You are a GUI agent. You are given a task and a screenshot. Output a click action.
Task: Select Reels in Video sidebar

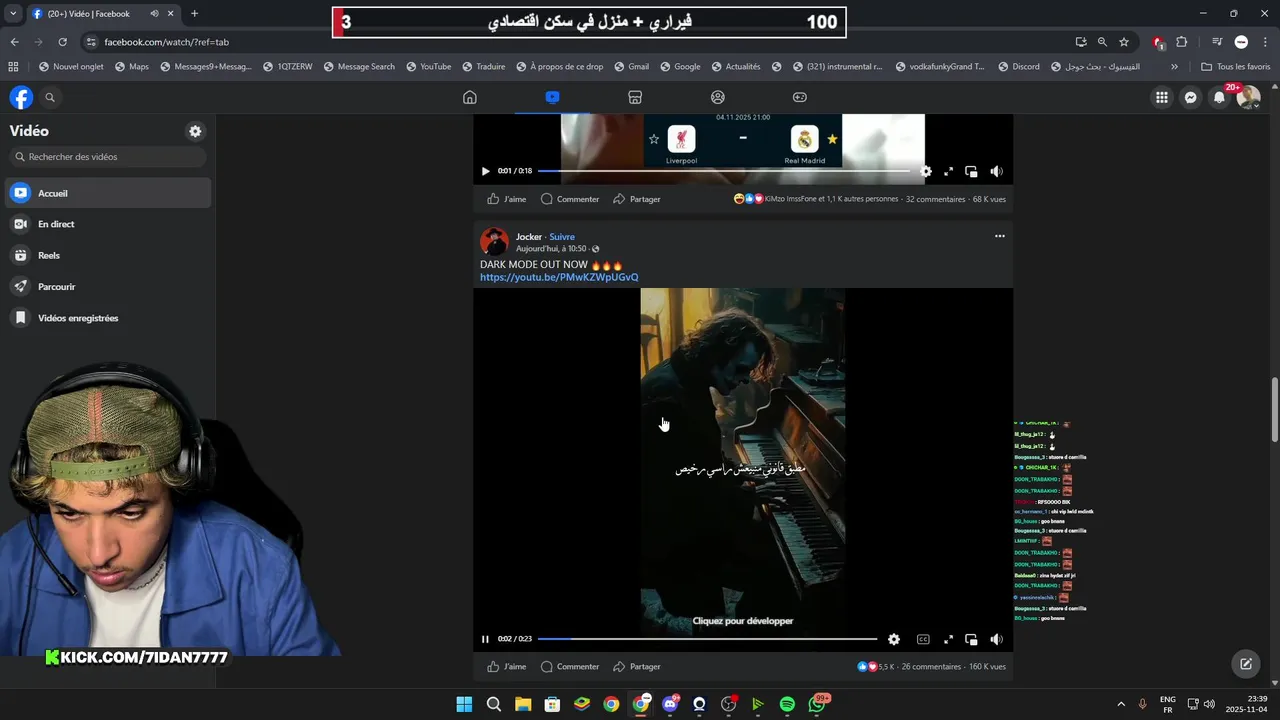(x=107, y=255)
